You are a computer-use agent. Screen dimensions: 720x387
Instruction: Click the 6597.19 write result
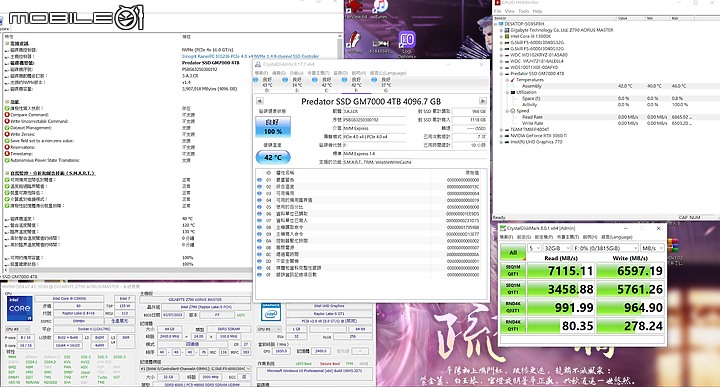point(630,271)
